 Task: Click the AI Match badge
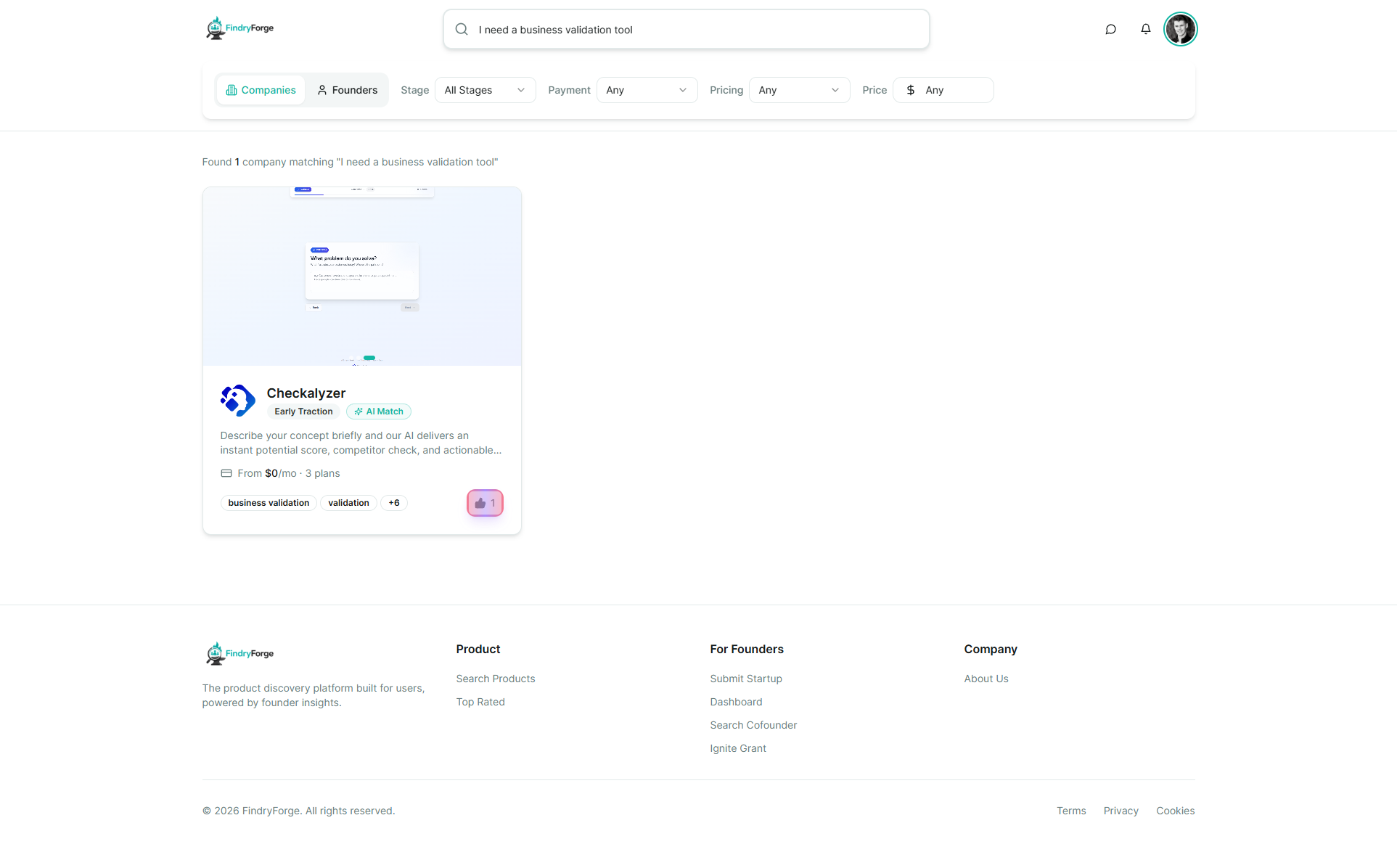[x=379, y=412]
